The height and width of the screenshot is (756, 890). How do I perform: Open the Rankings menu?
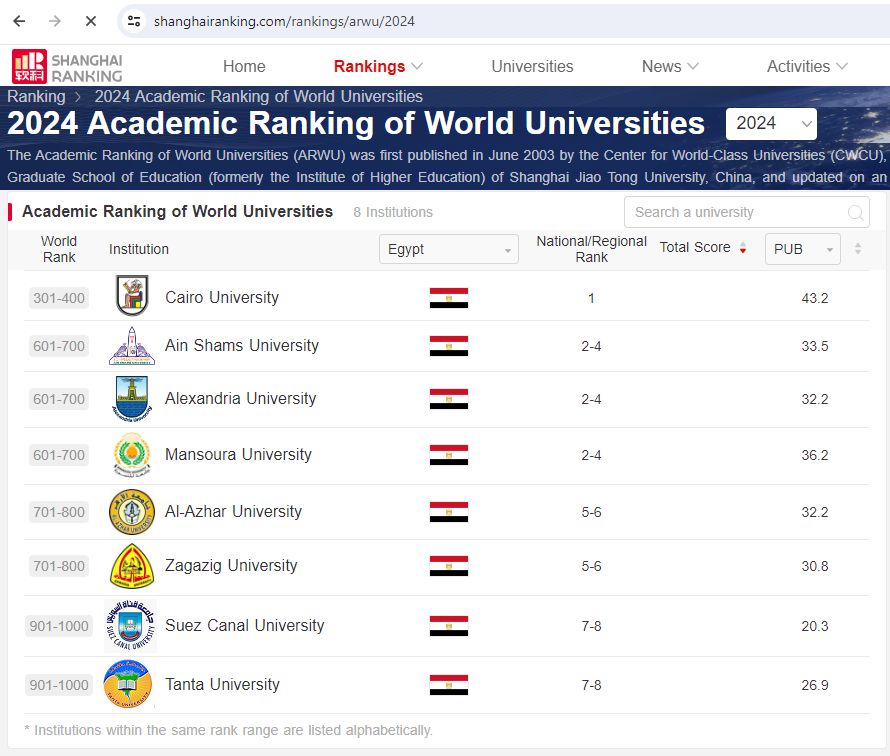(x=378, y=66)
